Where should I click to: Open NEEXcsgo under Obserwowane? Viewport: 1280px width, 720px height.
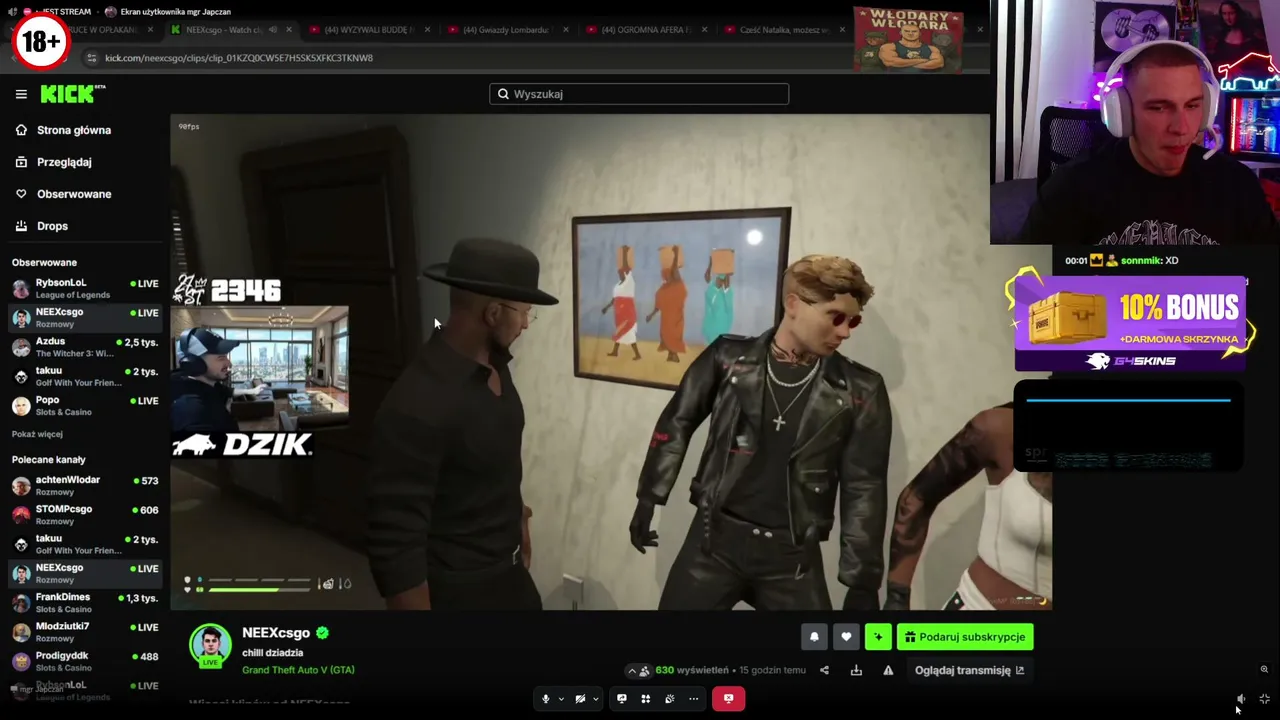85,317
